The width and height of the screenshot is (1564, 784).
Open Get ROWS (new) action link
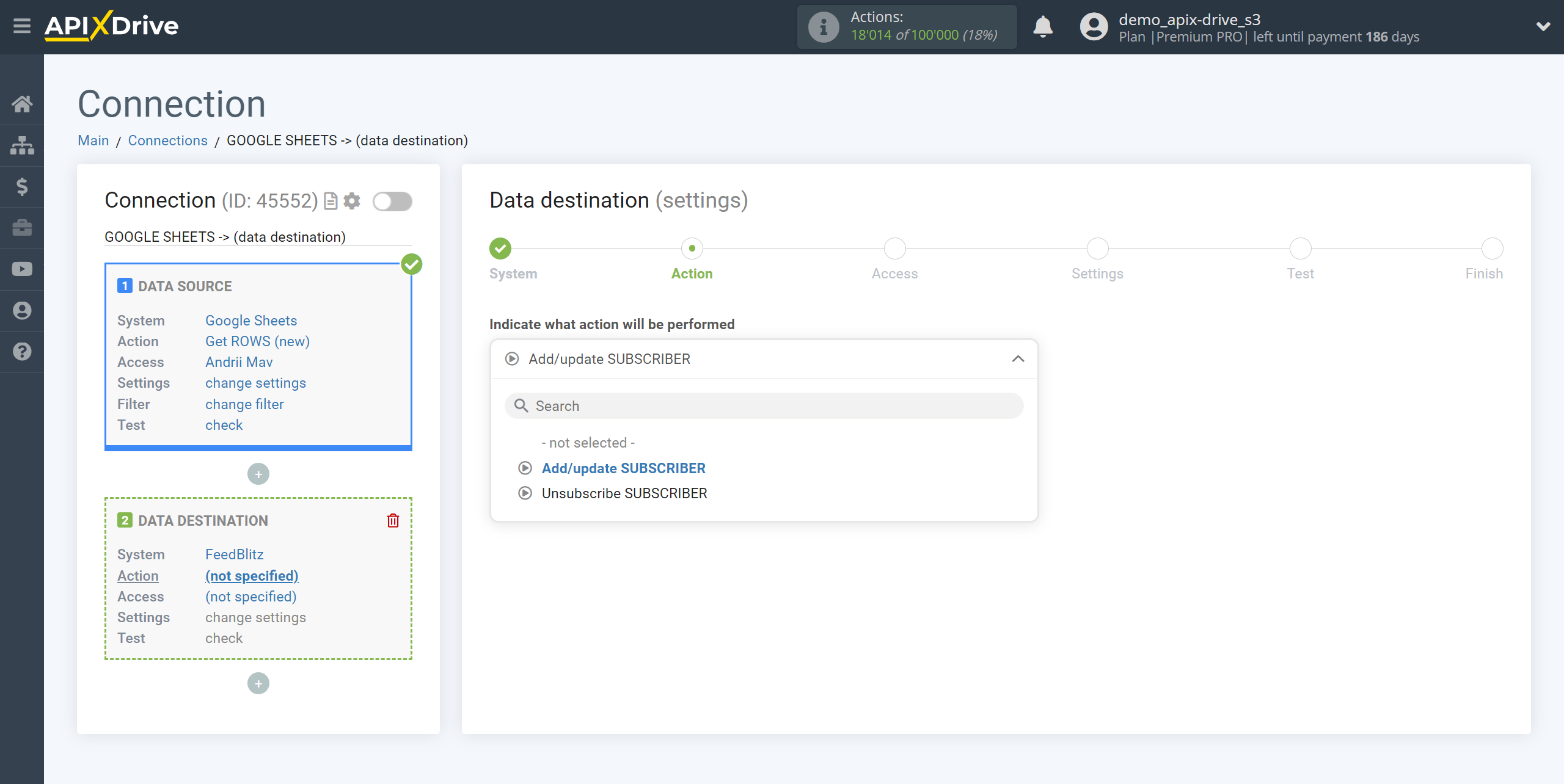[x=257, y=341]
